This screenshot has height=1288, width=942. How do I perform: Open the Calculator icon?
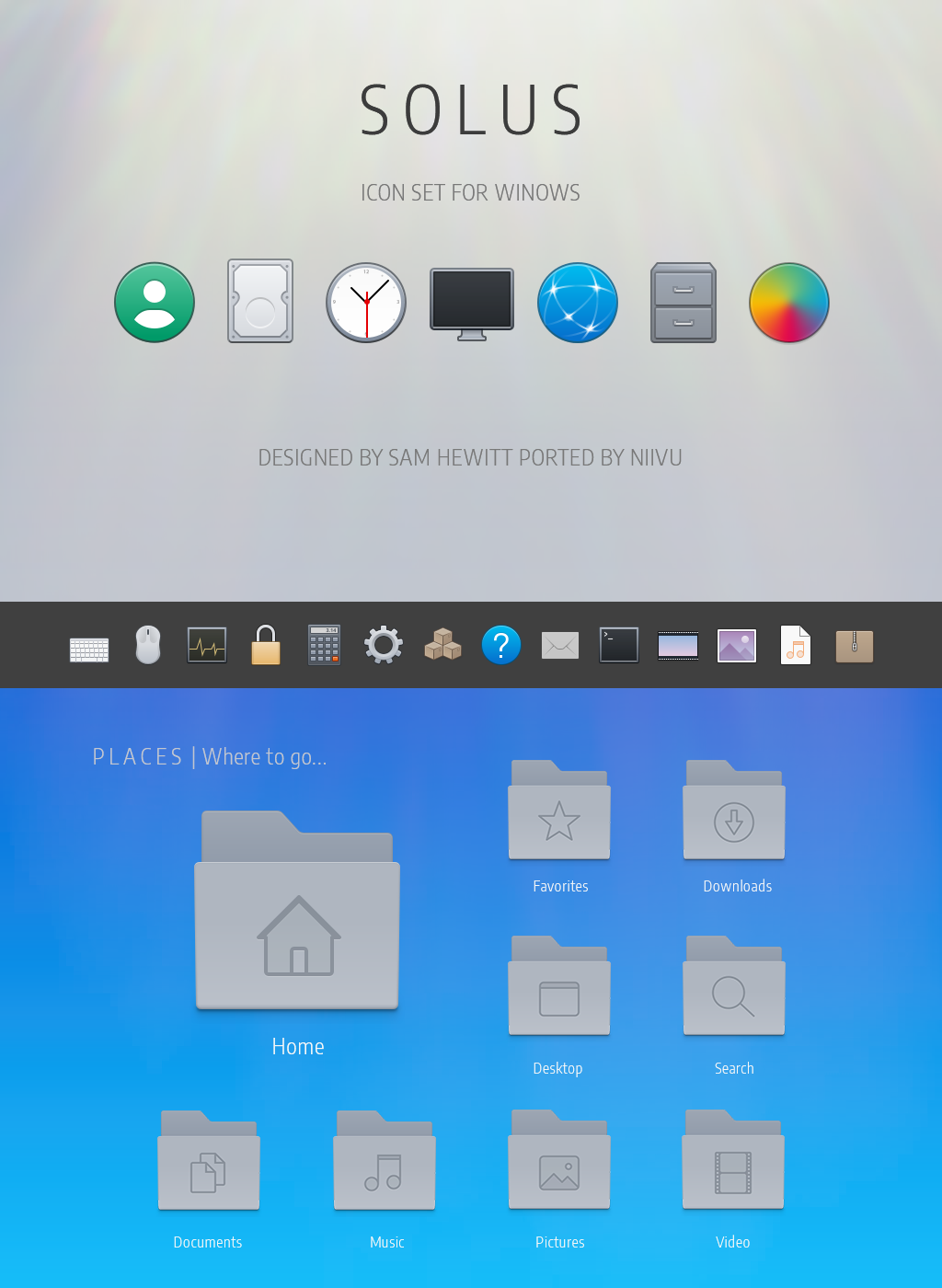pyautogui.click(x=324, y=645)
